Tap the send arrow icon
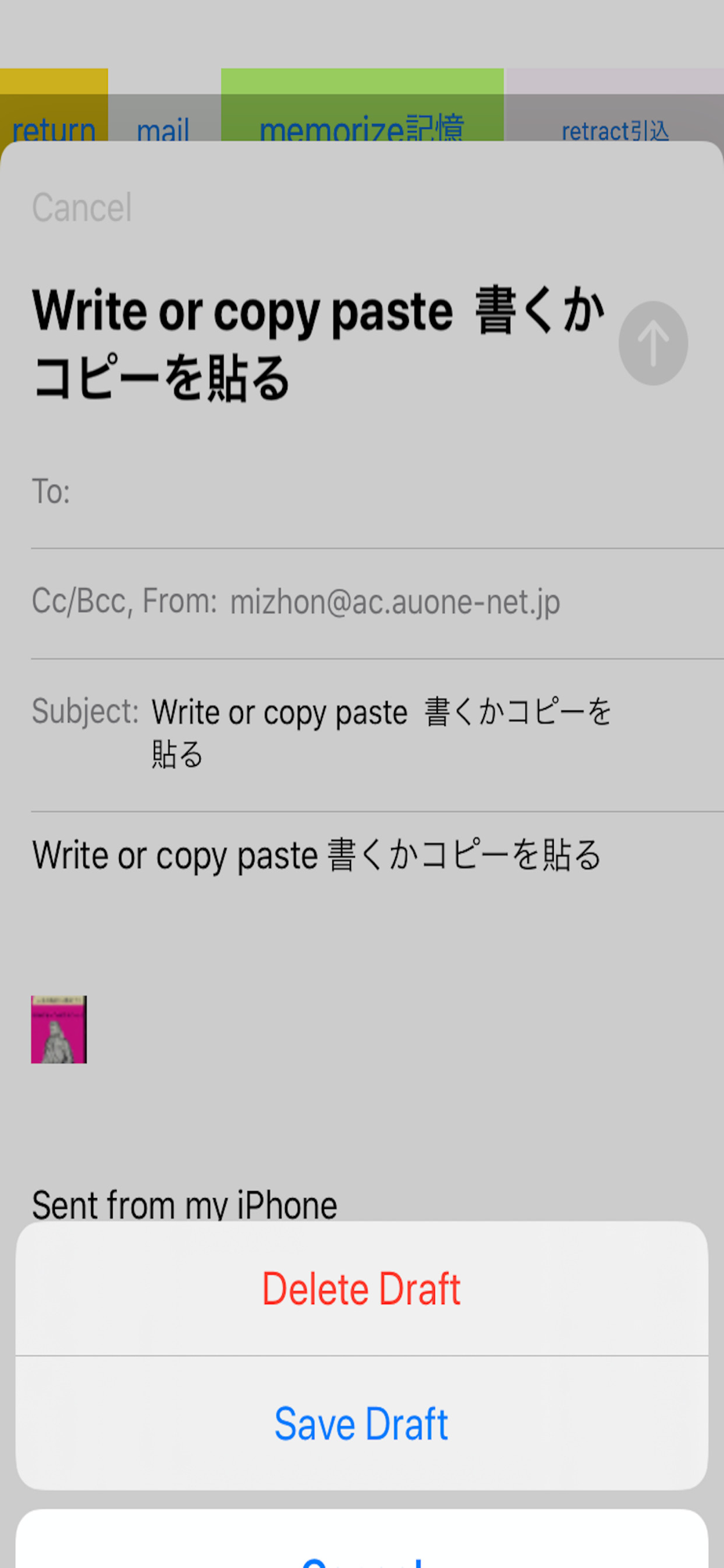This screenshot has height=1568, width=724. tap(653, 343)
